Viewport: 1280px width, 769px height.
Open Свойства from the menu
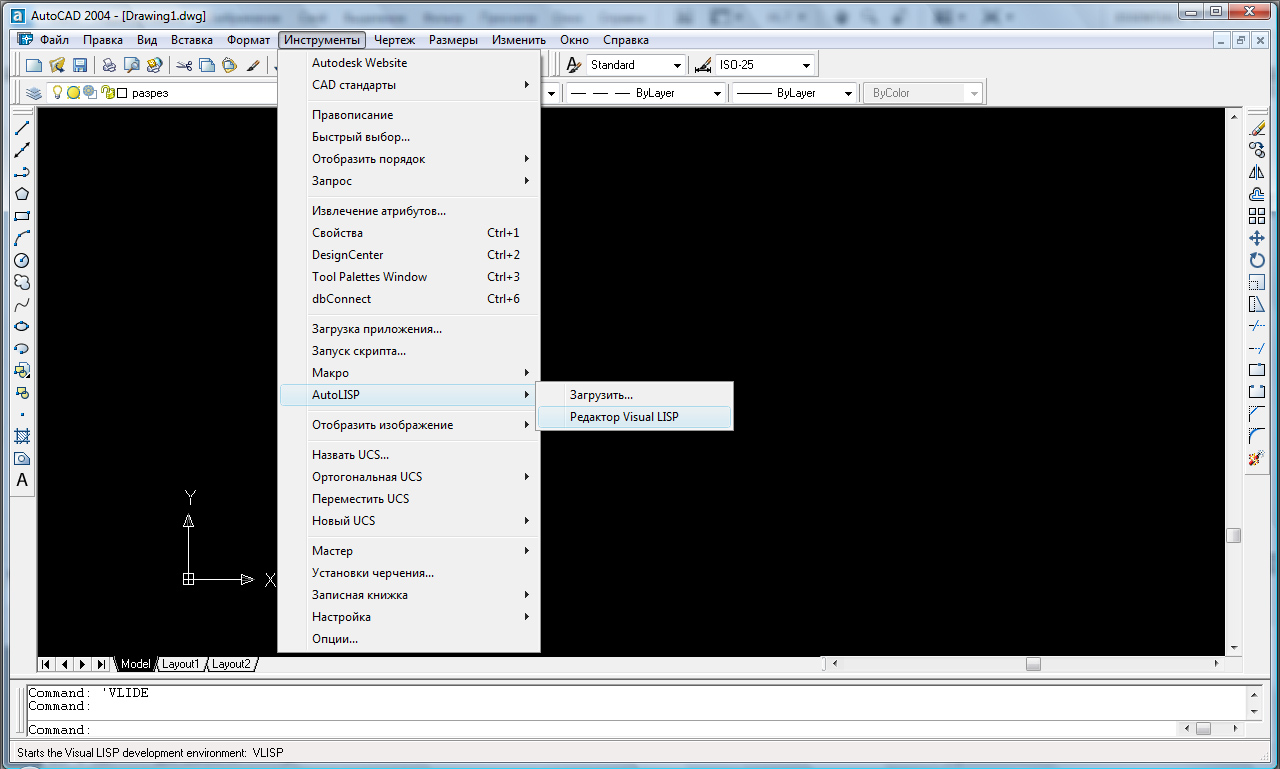[409, 233]
